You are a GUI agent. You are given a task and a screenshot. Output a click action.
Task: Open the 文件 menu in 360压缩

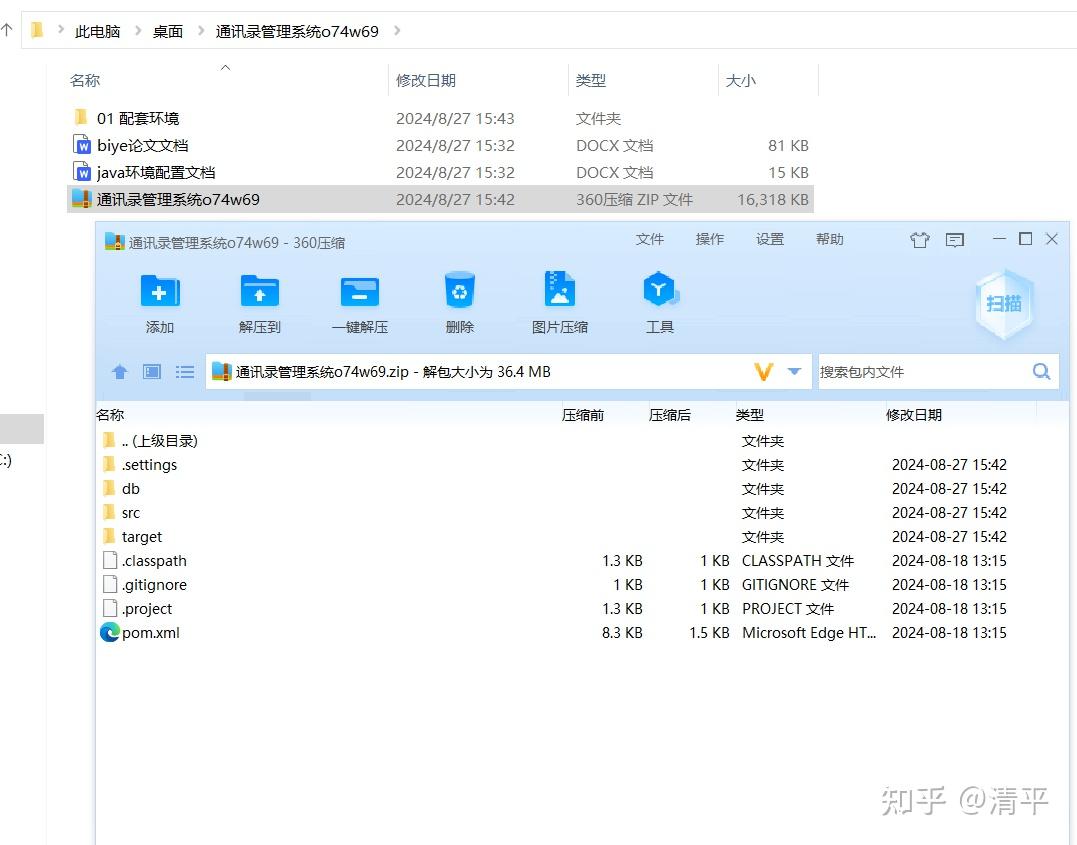pos(650,239)
